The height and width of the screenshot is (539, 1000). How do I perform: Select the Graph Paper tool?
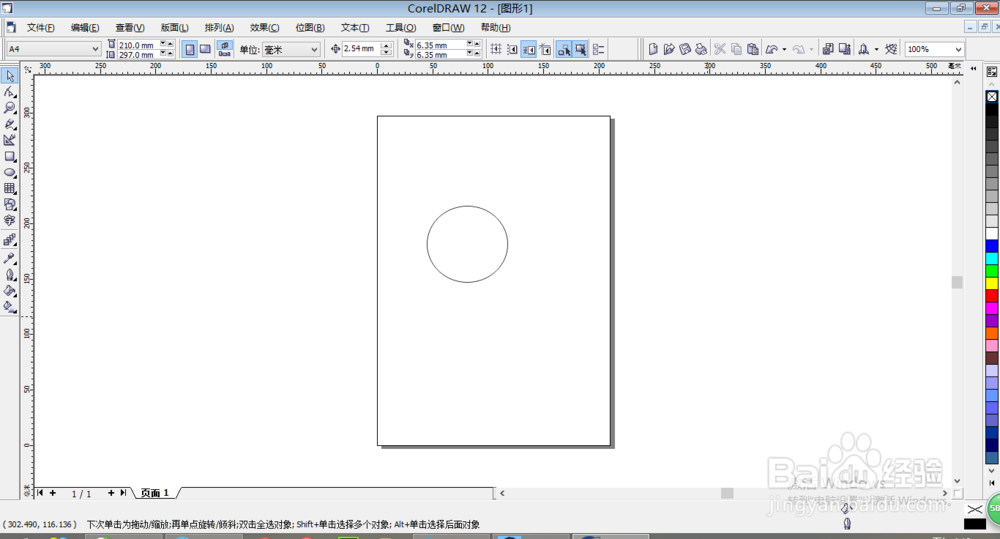tap(10, 188)
